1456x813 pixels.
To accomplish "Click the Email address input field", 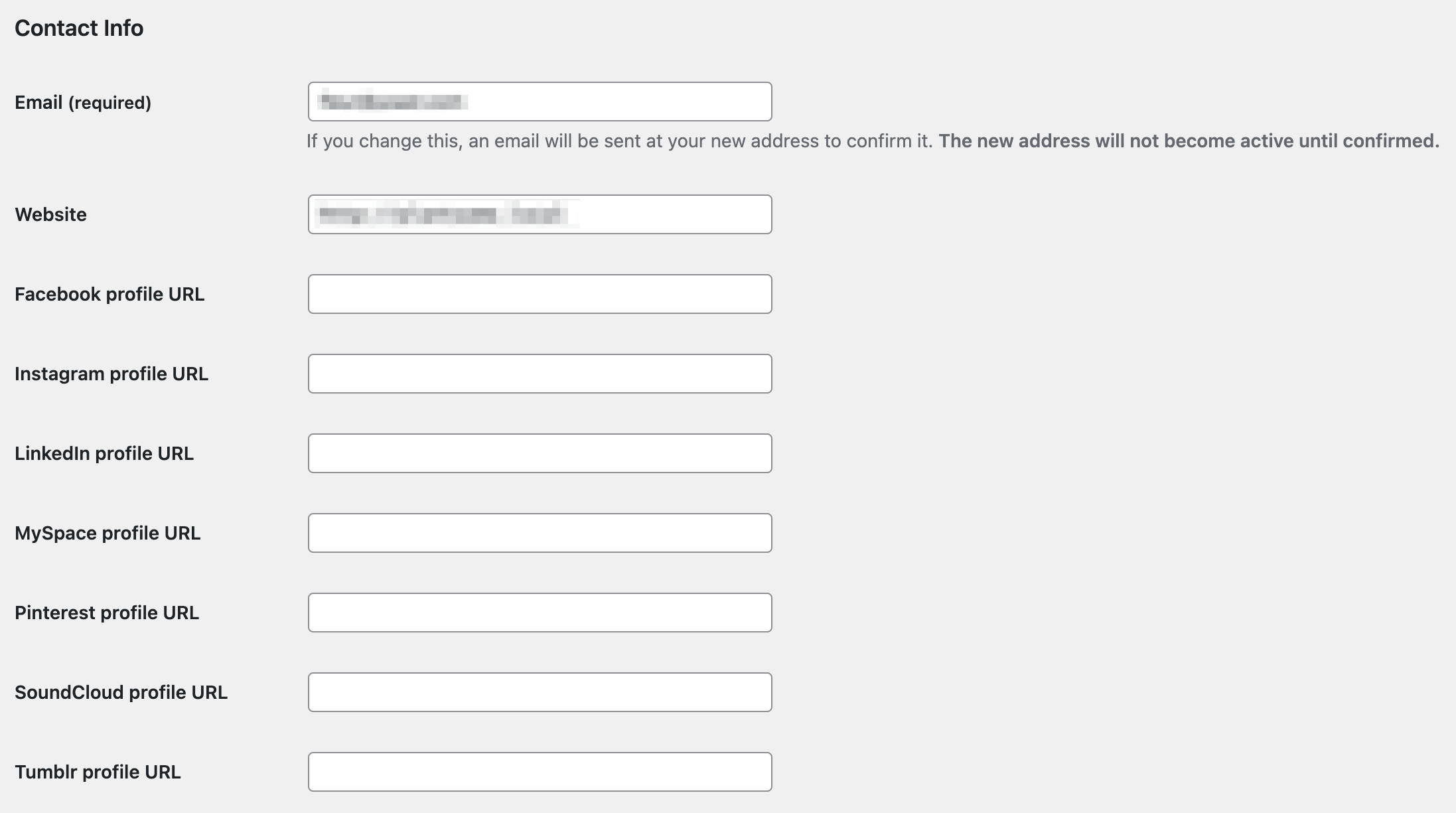I will point(540,102).
